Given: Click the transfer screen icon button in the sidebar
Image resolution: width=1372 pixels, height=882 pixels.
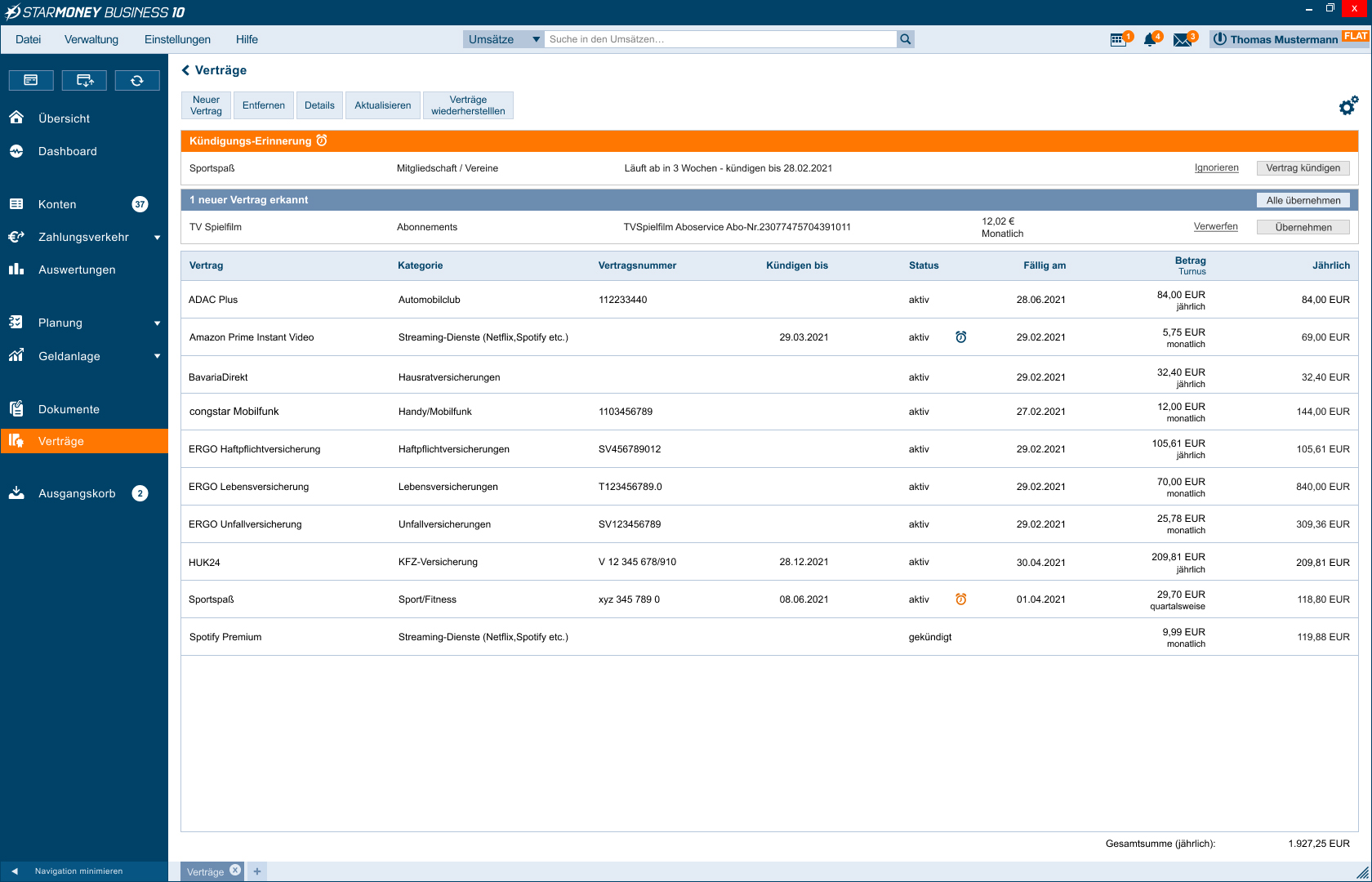Looking at the screenshot, I should [x=85, y=80].
